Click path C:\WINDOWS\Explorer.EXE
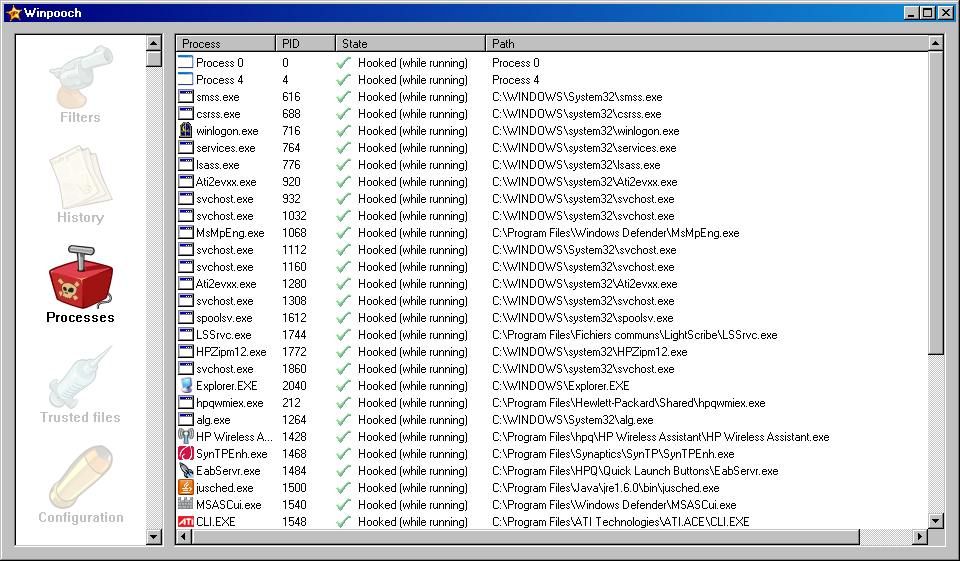960x561 pixels. (561, 386)
